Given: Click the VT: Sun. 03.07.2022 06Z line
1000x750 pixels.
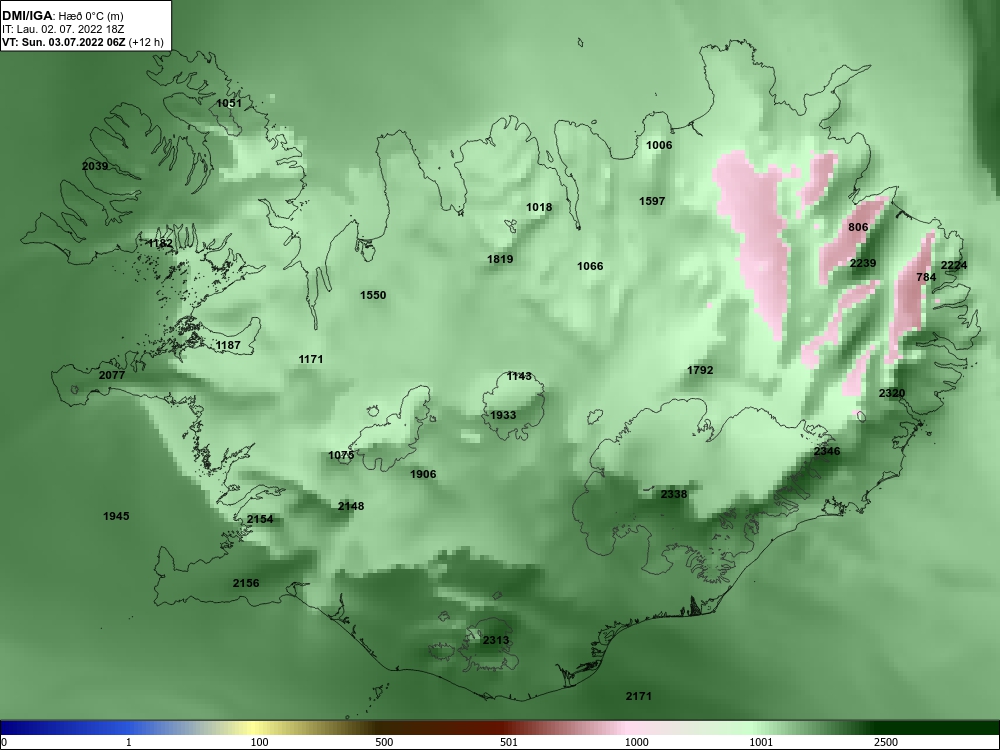Looking at the screenshot, I should click(x=82, y=43).
